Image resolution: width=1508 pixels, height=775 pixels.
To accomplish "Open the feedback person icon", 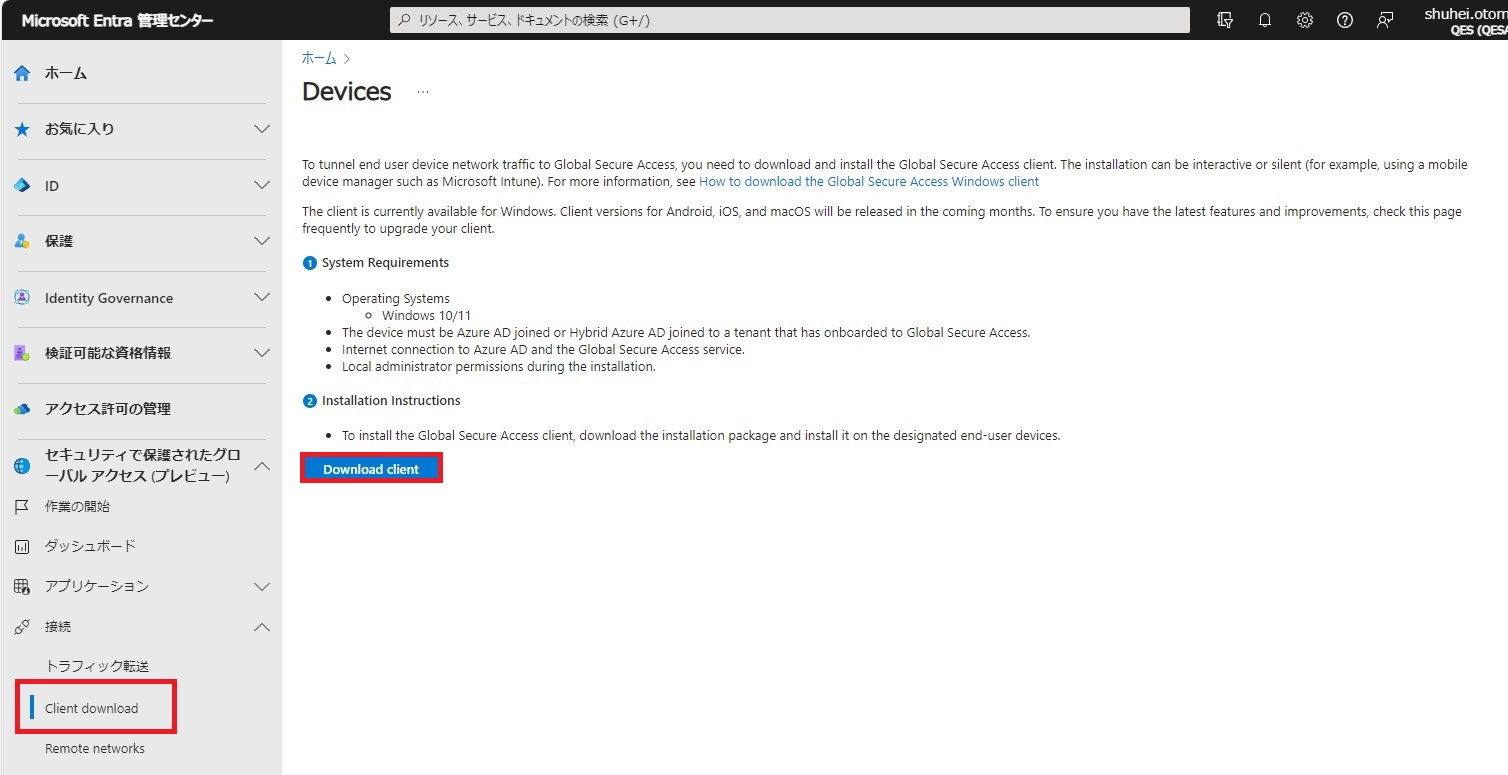I will 1385,20.
